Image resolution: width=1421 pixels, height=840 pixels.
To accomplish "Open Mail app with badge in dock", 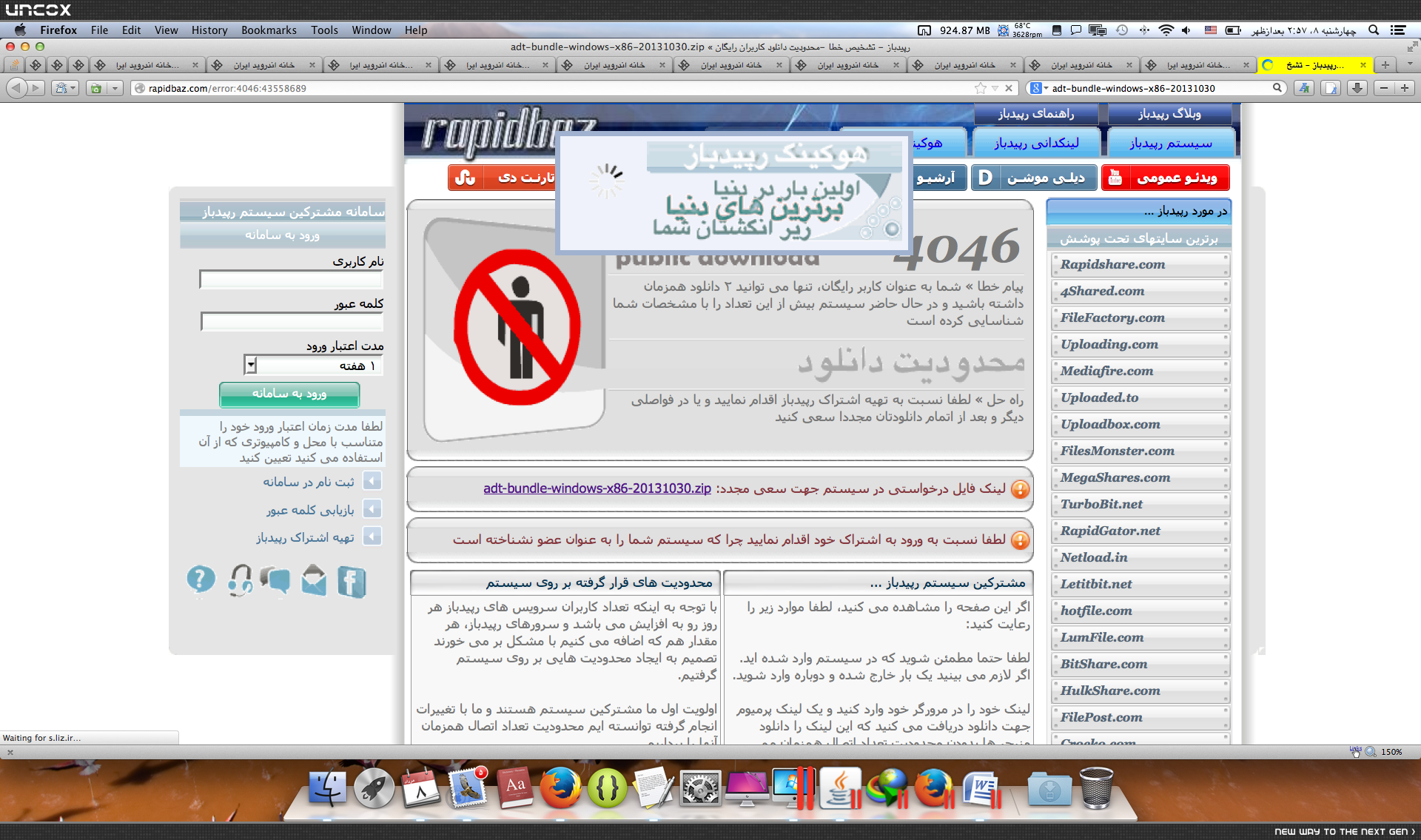I will coord(468,788).
